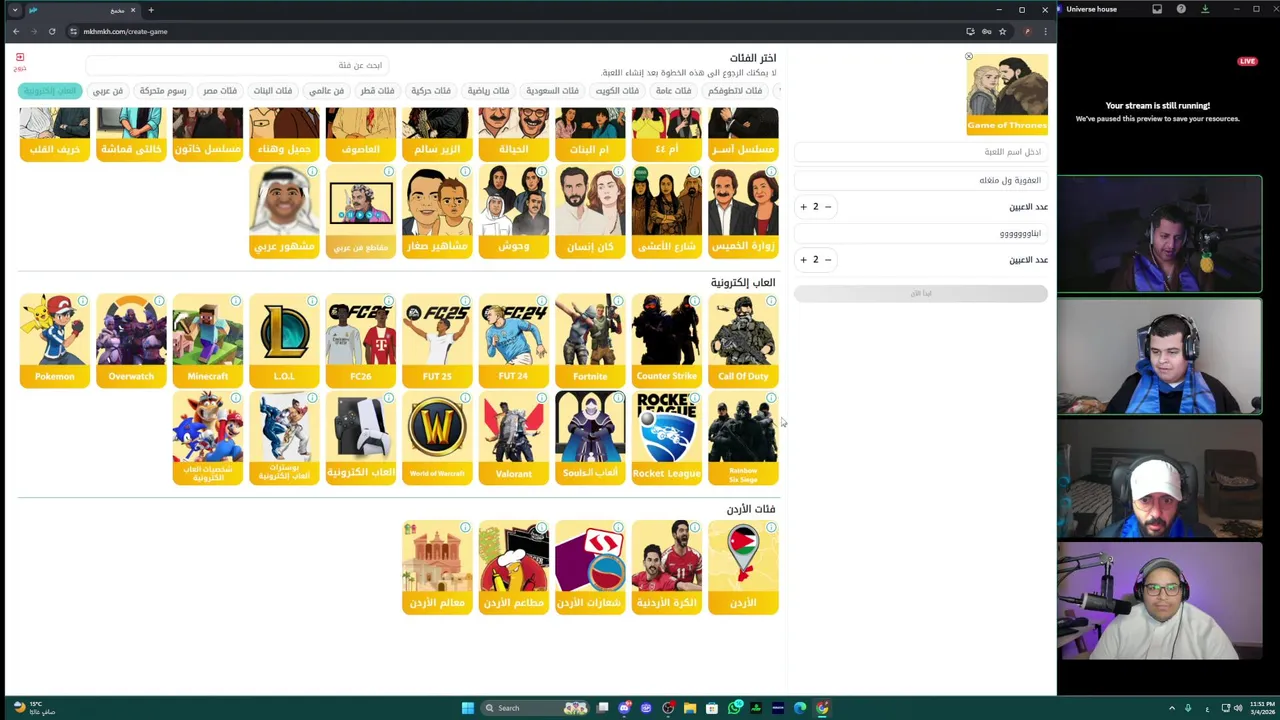Edit the first team name field العفوية ول مثغله
Viewport: 1280px width, 720px height.
(921, 180)
